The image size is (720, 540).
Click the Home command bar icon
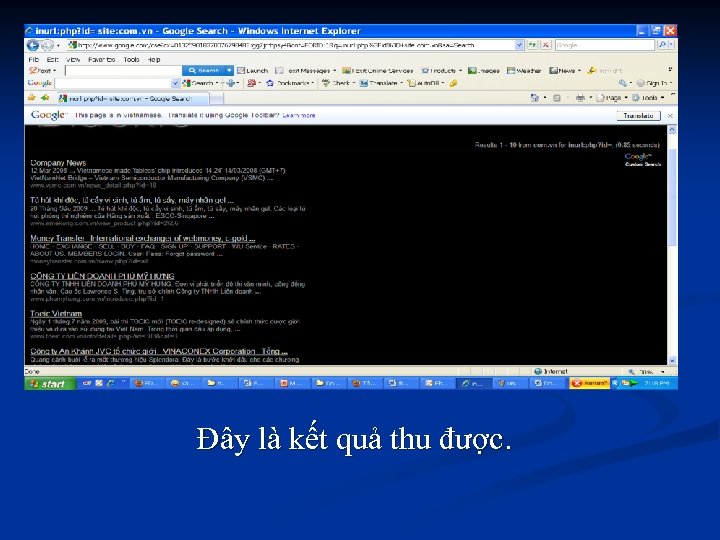534,98
